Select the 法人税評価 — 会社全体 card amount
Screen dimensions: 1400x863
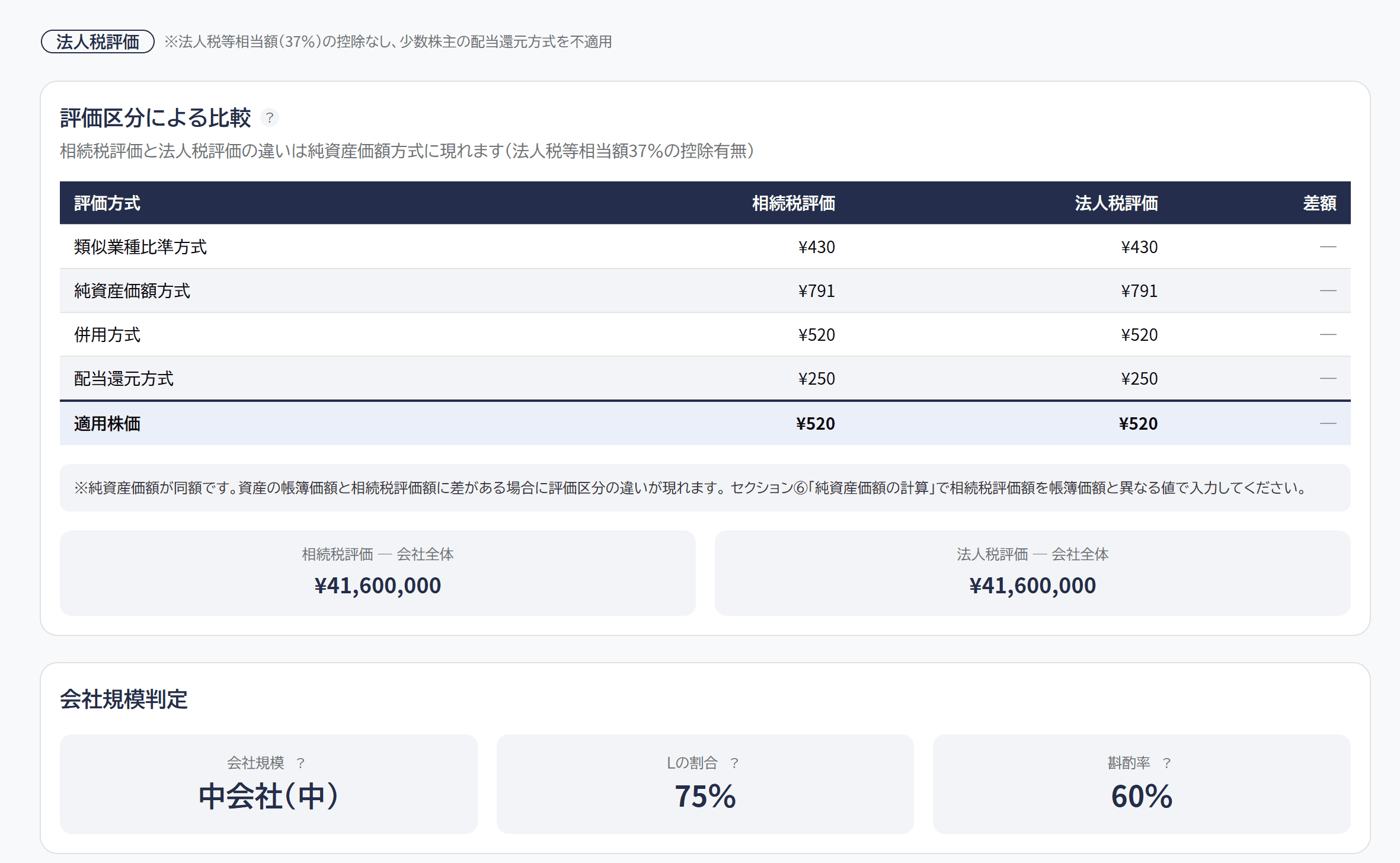(x=1033, y=586)
